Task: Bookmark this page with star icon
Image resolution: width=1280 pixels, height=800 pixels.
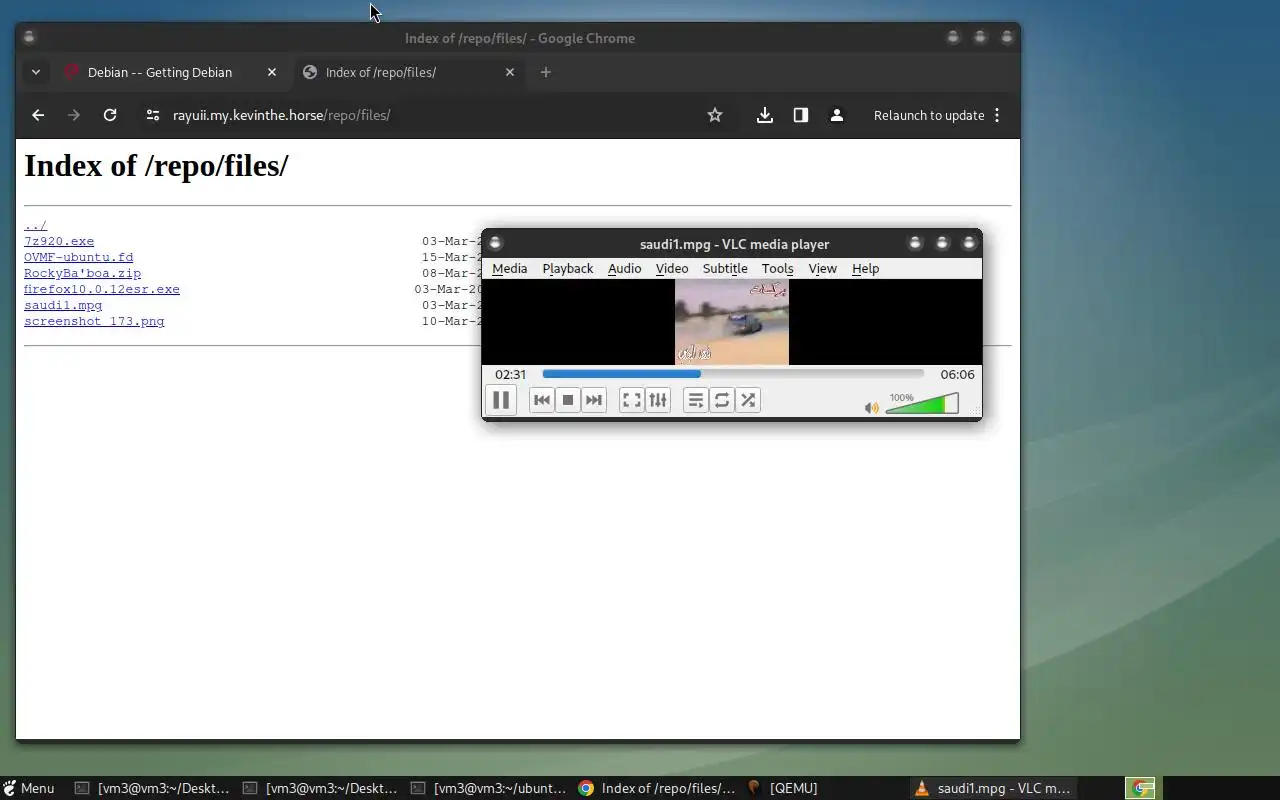Action: (715, 115)
